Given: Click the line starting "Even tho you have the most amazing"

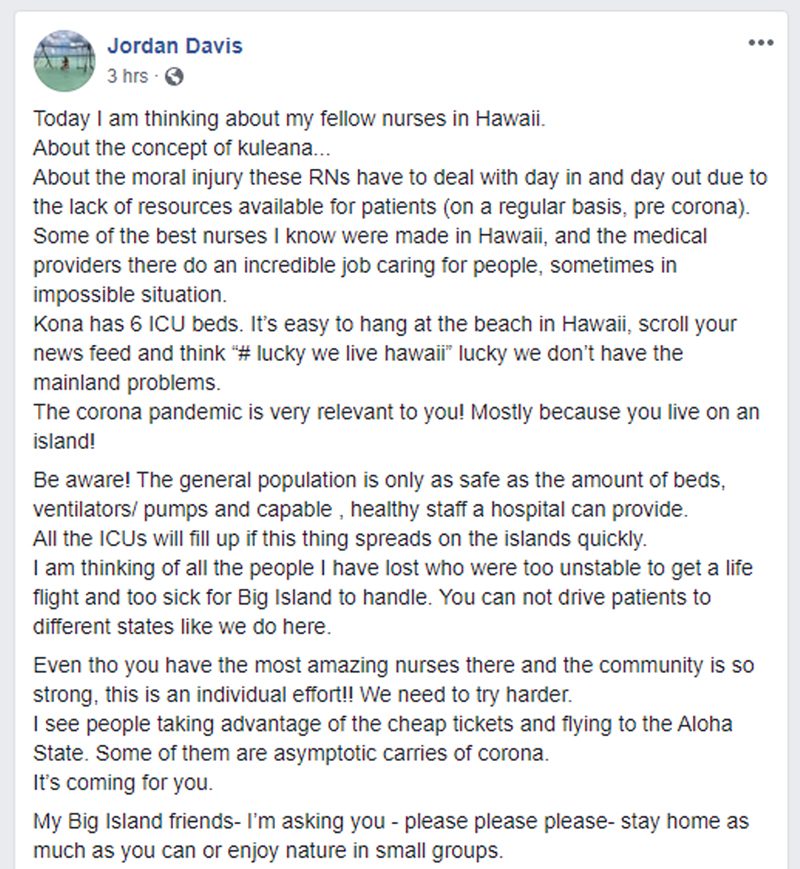Looking at the screenshot, I should [394, 665].
